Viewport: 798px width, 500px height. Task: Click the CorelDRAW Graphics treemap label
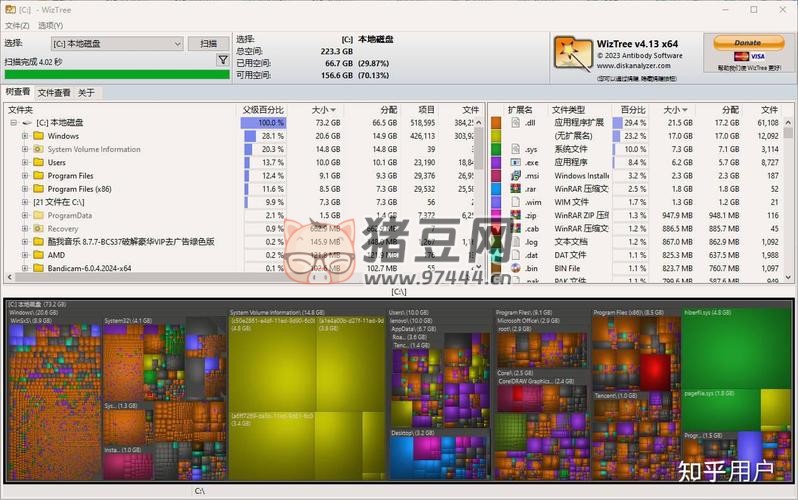click(x=536, y=381)
